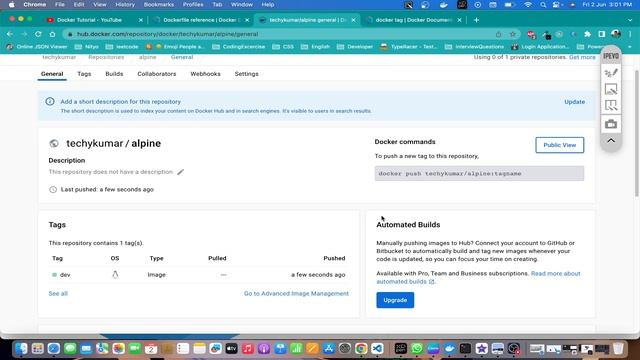Screen dimensions: 640x360
Task: Open the Profiles menu
Action: click(193, 5)
